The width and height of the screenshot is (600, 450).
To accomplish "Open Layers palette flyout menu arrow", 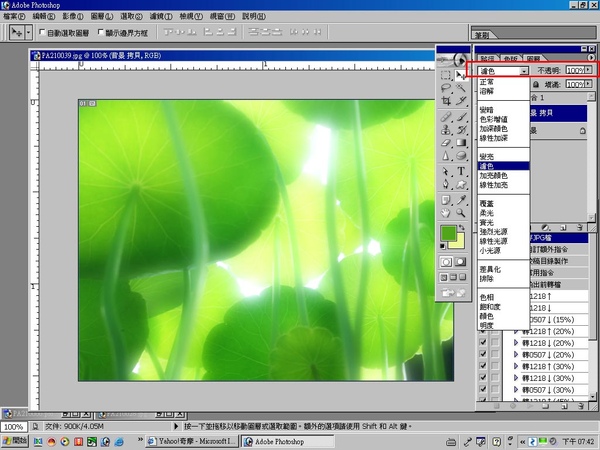I will coord(591,57).
